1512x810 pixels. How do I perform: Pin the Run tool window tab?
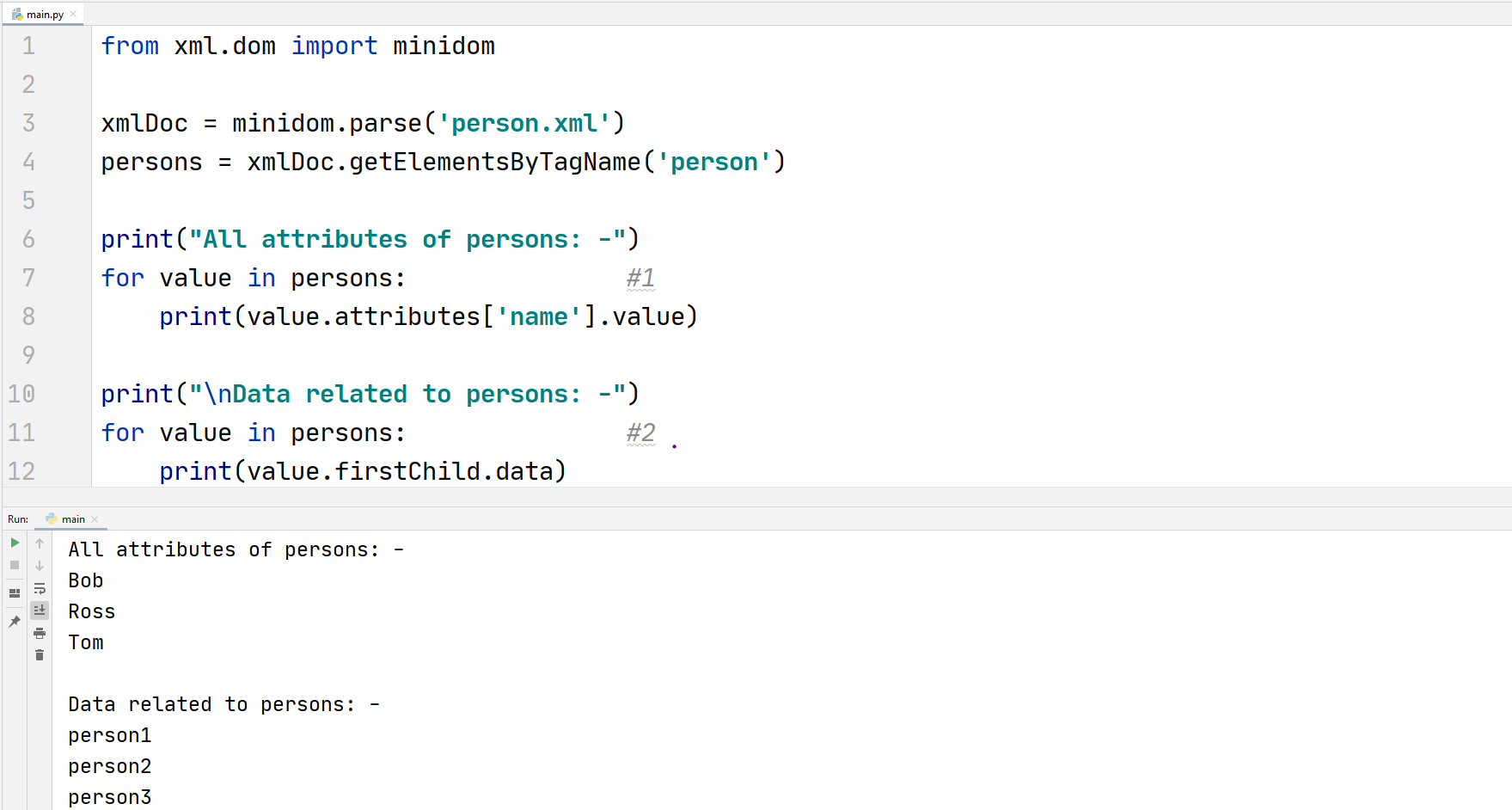[14, 621]
